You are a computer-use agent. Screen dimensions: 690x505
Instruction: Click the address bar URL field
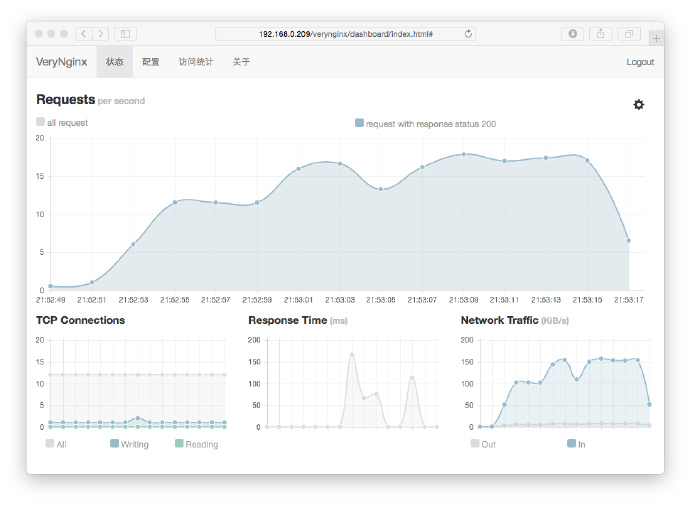tap(345, 34)
